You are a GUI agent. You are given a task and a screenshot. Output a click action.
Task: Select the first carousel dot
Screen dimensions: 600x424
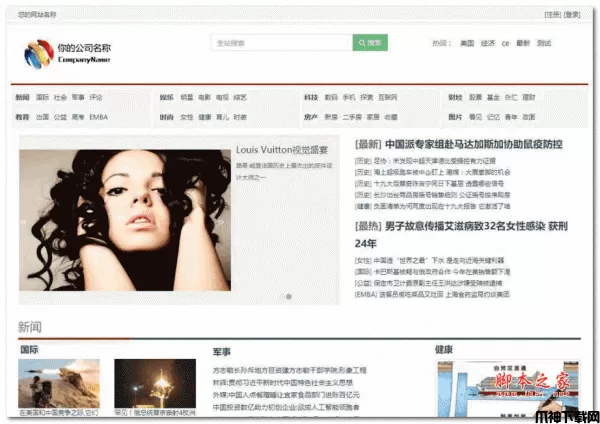click(282, 297)
